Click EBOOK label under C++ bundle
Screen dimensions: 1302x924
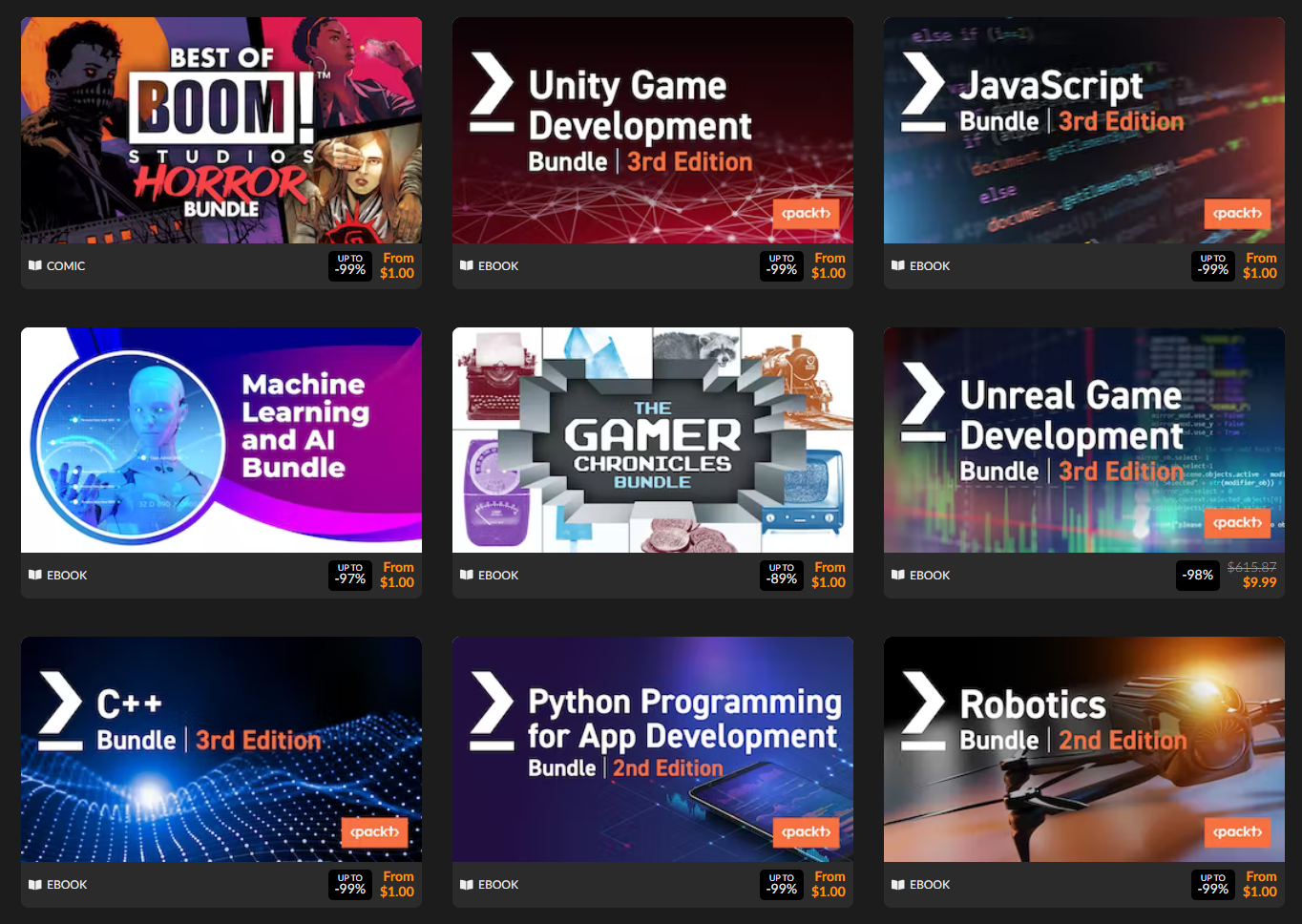click(67, 885)
